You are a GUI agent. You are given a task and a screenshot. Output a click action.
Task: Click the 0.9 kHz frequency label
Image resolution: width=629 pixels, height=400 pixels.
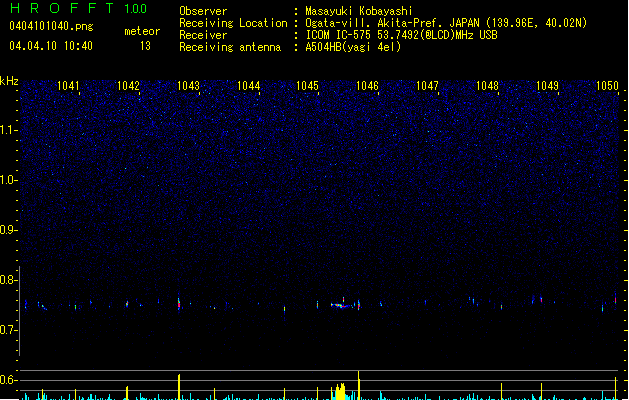coord(8,230)
